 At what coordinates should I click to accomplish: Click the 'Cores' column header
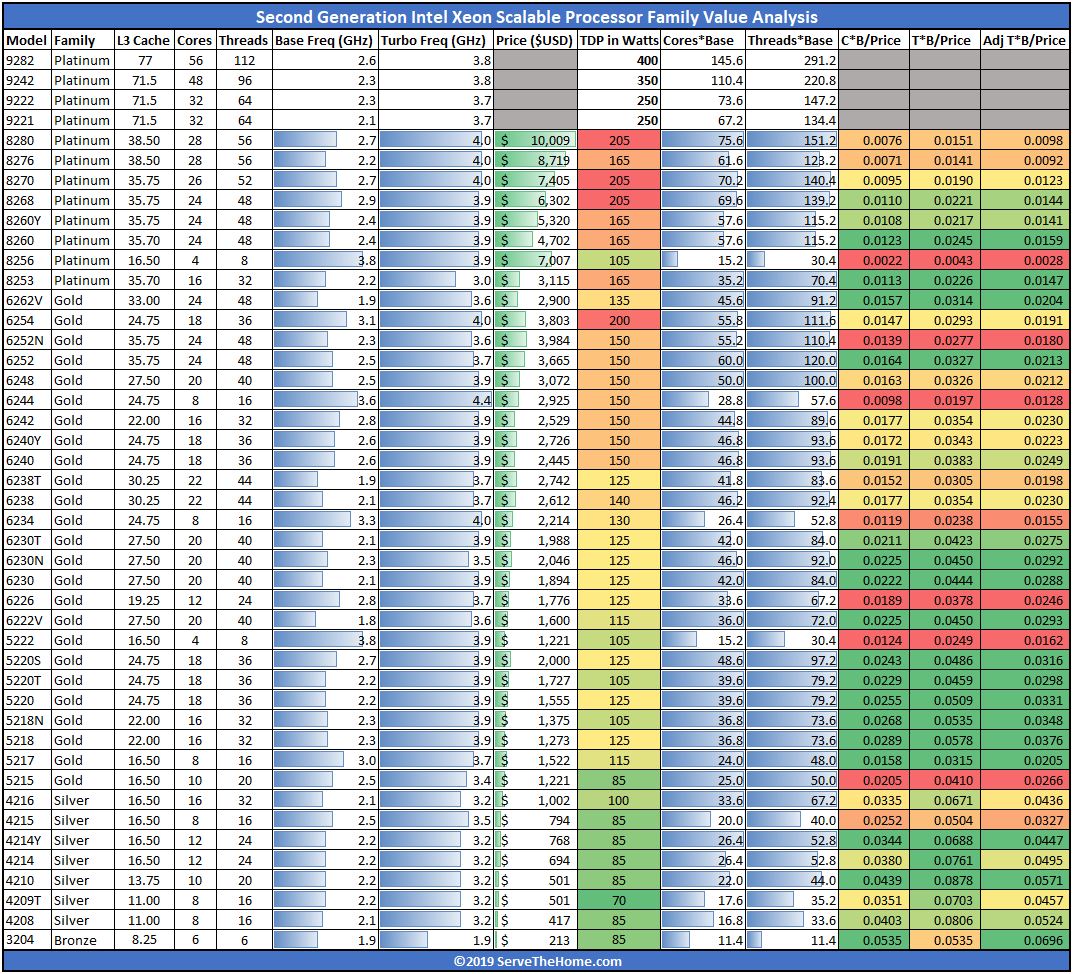click(x=195, y=40)
